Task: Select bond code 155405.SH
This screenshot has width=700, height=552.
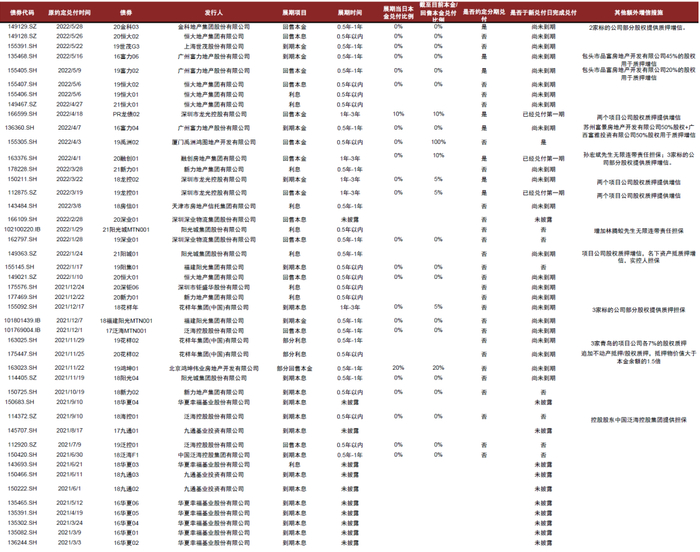Action: coord(22,71)
